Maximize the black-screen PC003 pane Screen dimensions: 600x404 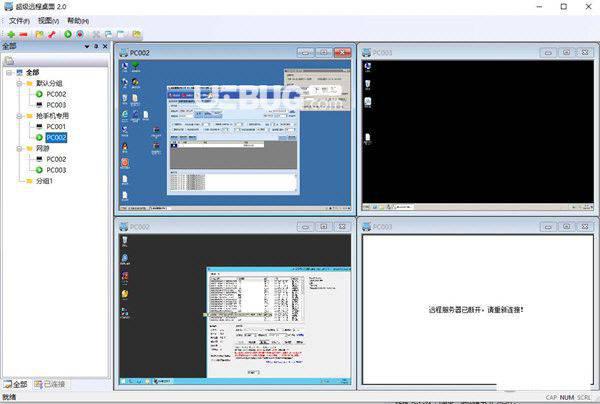point(566,52)
